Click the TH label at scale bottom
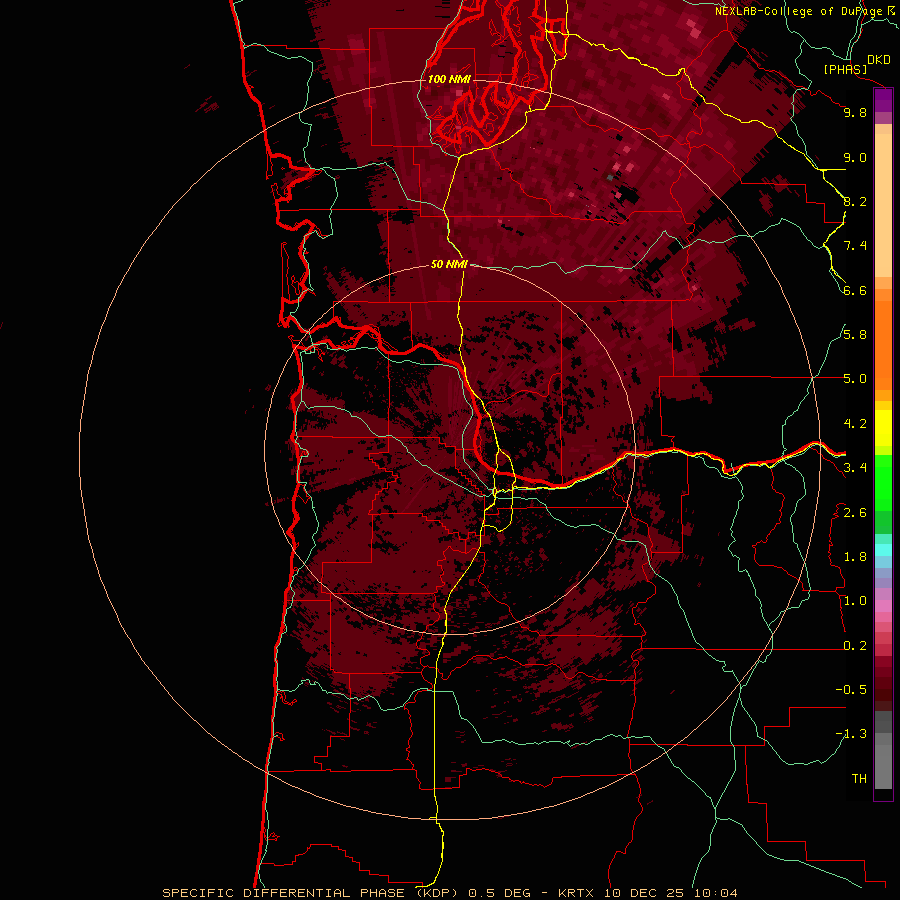This screenshot has width=900, height=900. 859,779
